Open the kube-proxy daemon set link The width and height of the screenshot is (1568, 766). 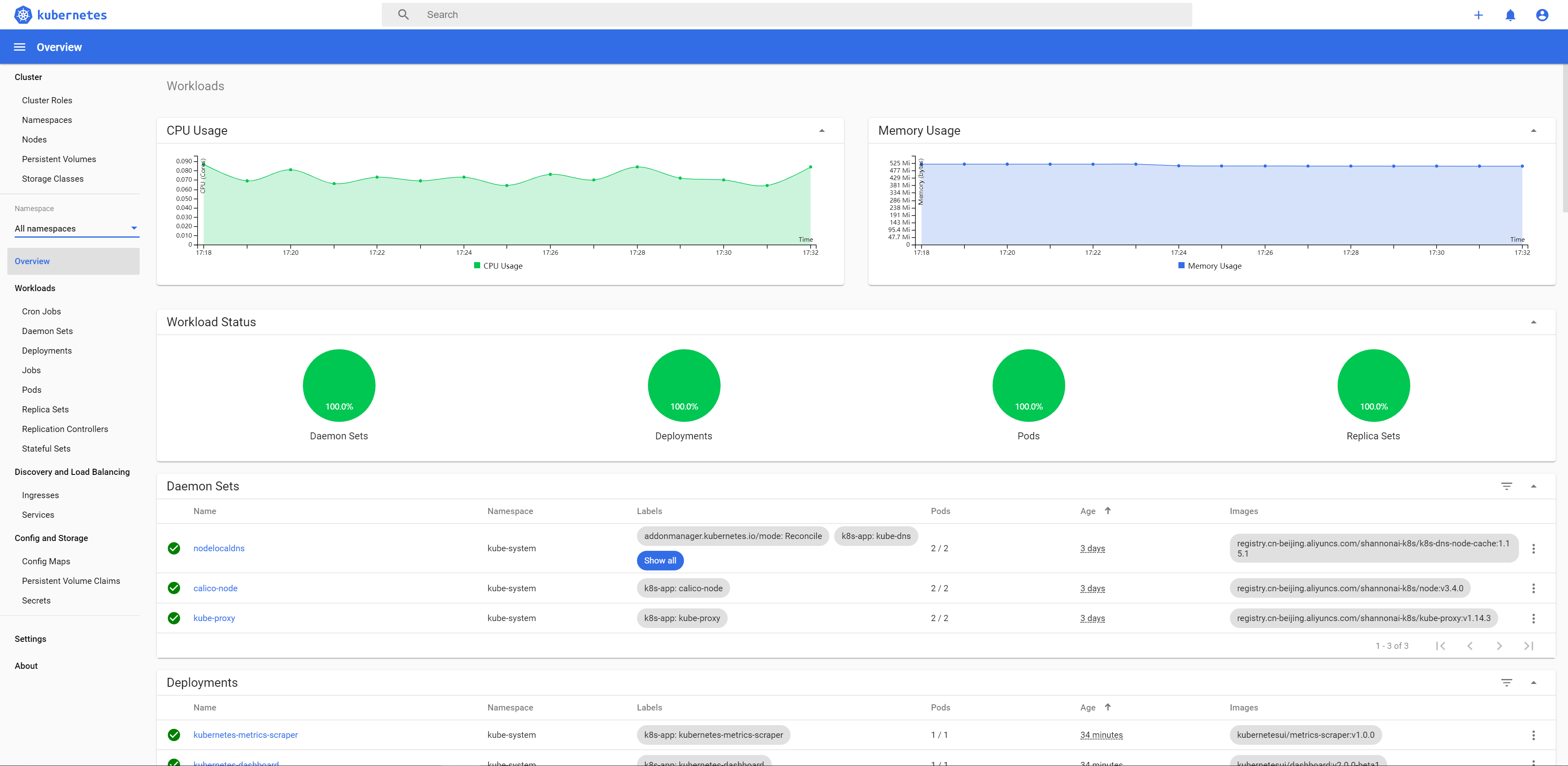(x=214, y=618)
